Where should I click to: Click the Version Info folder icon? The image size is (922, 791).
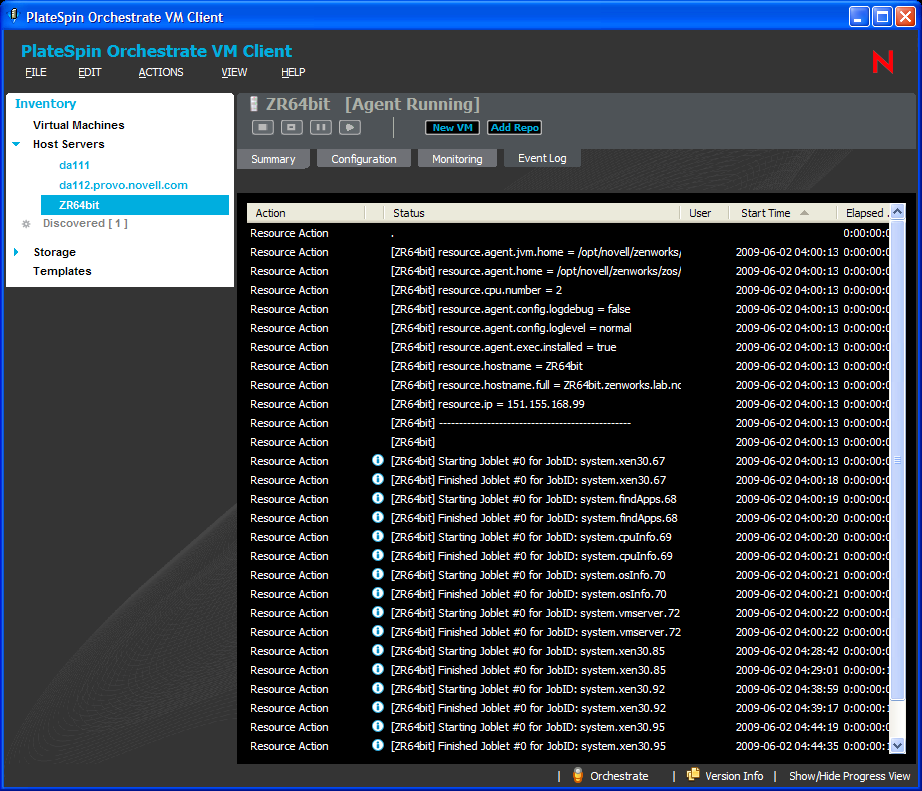(x=693, y=775)
